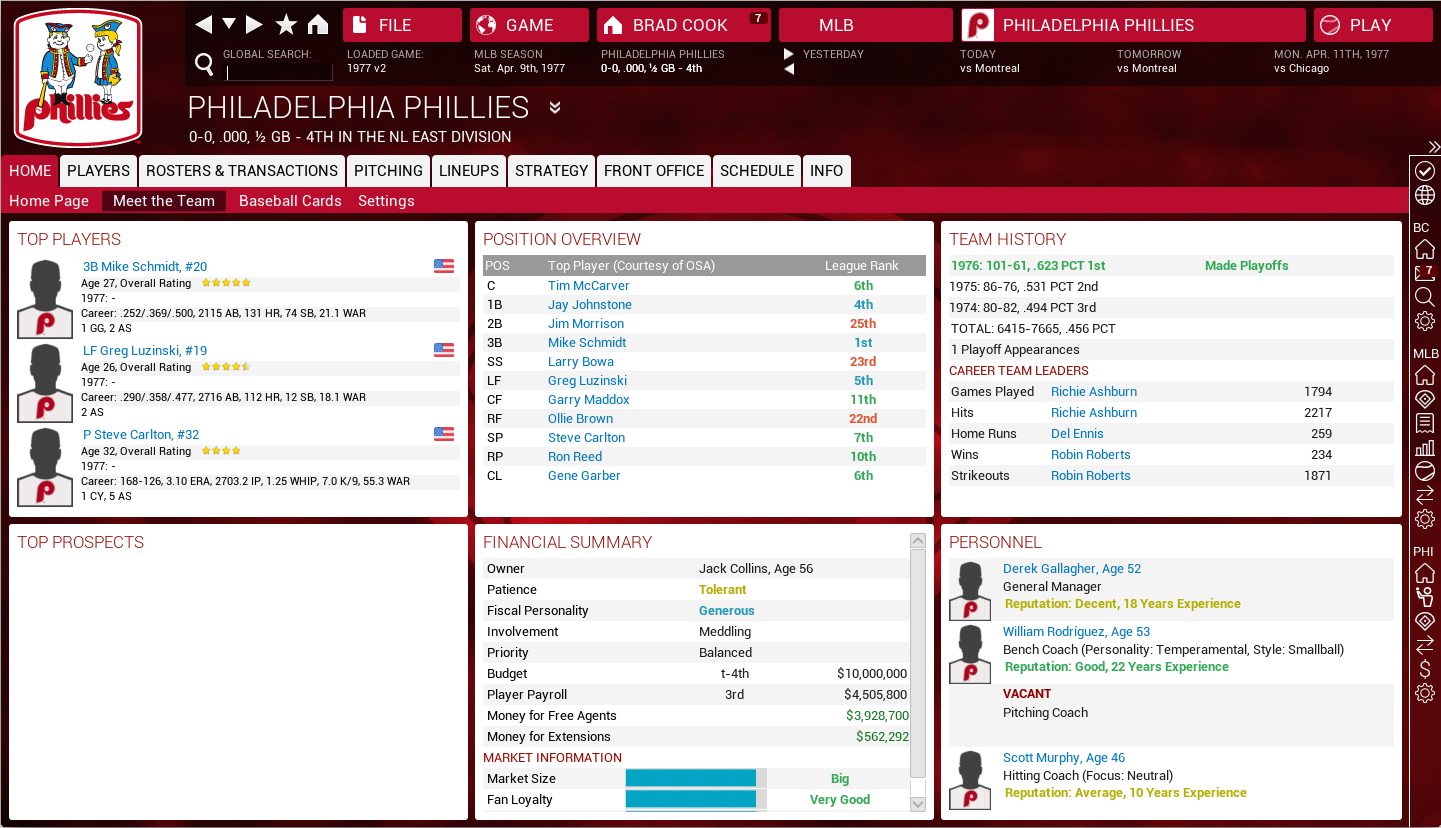Viewport: 1441px width, 828px height.
Task: Switch to the ROSTERS & TRANSACTIONS tab
Action: point(242,171)
